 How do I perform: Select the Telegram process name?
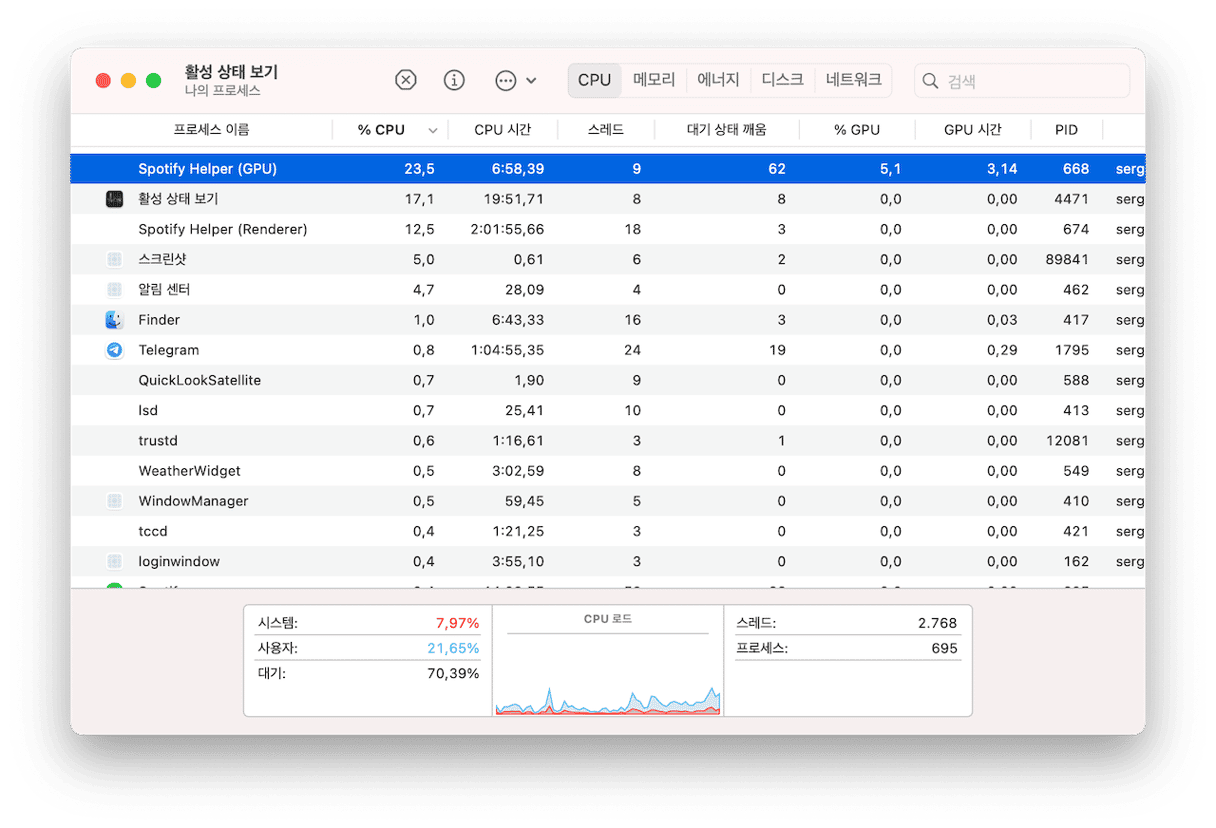(169, 350)
